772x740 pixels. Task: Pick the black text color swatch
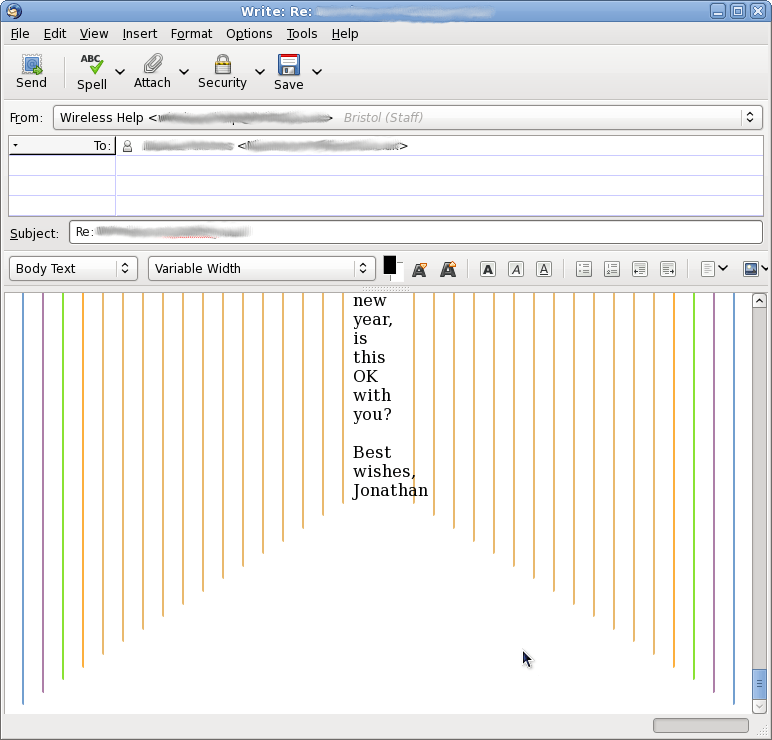click(390, 265)
